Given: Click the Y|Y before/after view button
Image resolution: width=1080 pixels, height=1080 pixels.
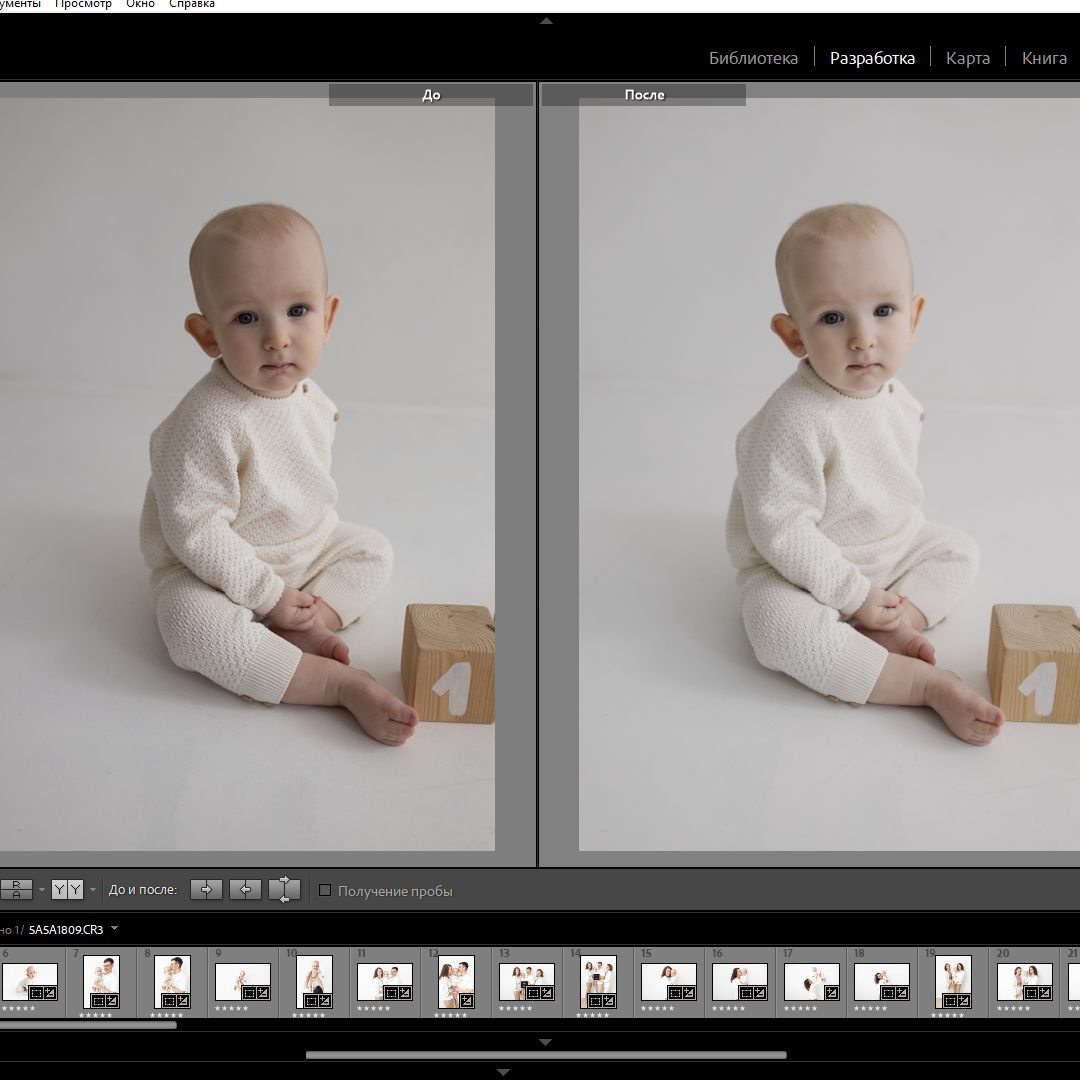Looking at the screenshot, I should tap(67, 889).
